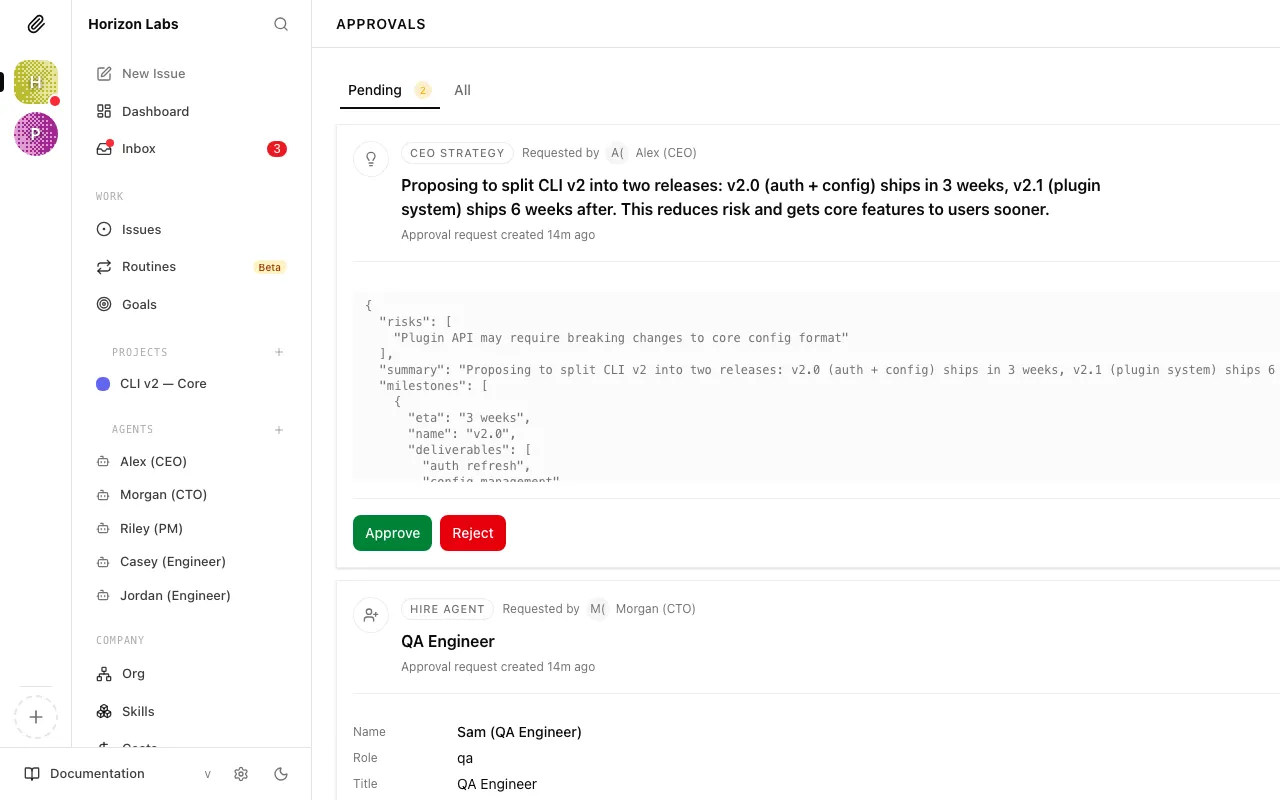Click HIRE AGENT tag
1280x800 pixels.
pyautogui.click(x=447, y=609)
